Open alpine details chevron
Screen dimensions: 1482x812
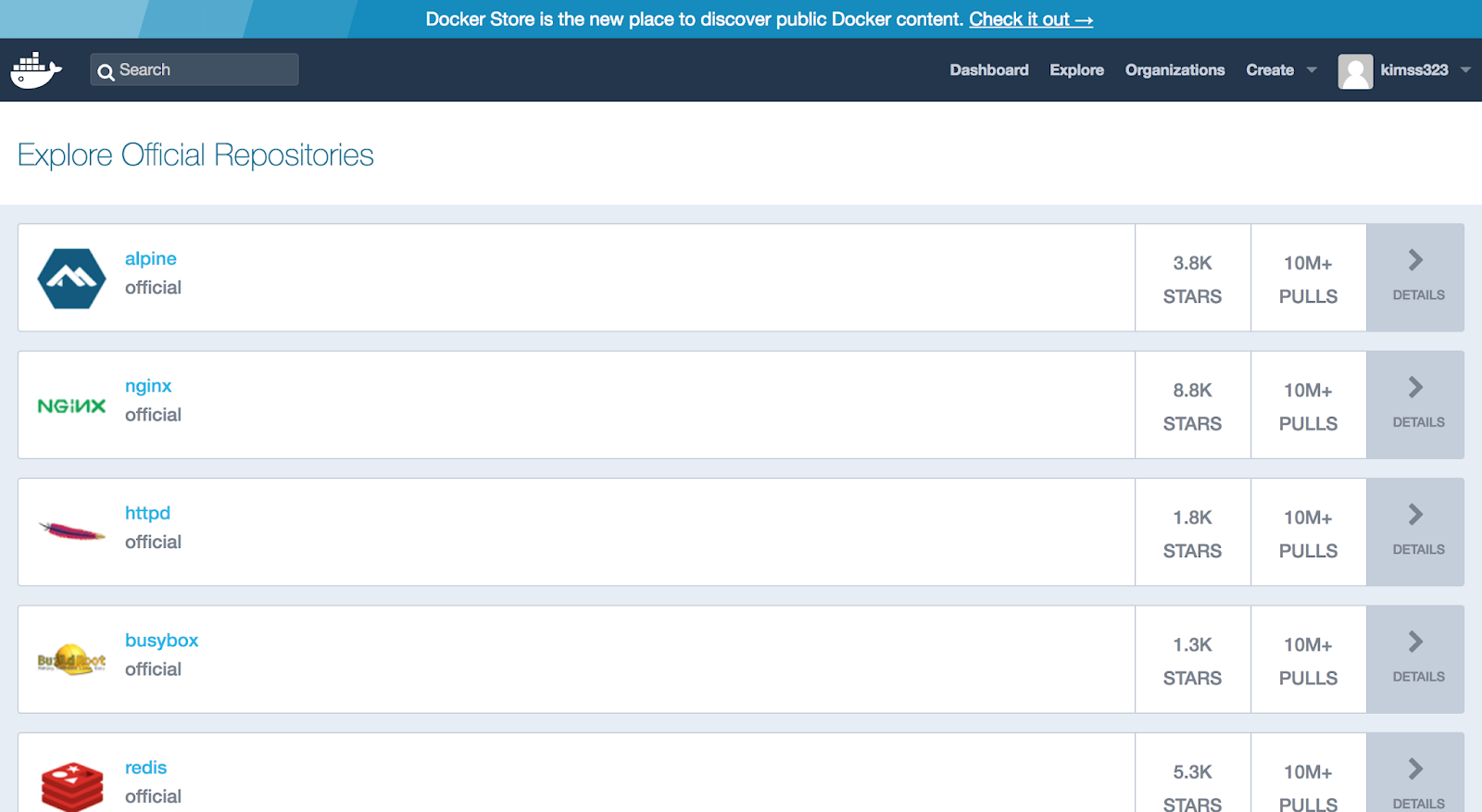click(x=1415, y=260)
